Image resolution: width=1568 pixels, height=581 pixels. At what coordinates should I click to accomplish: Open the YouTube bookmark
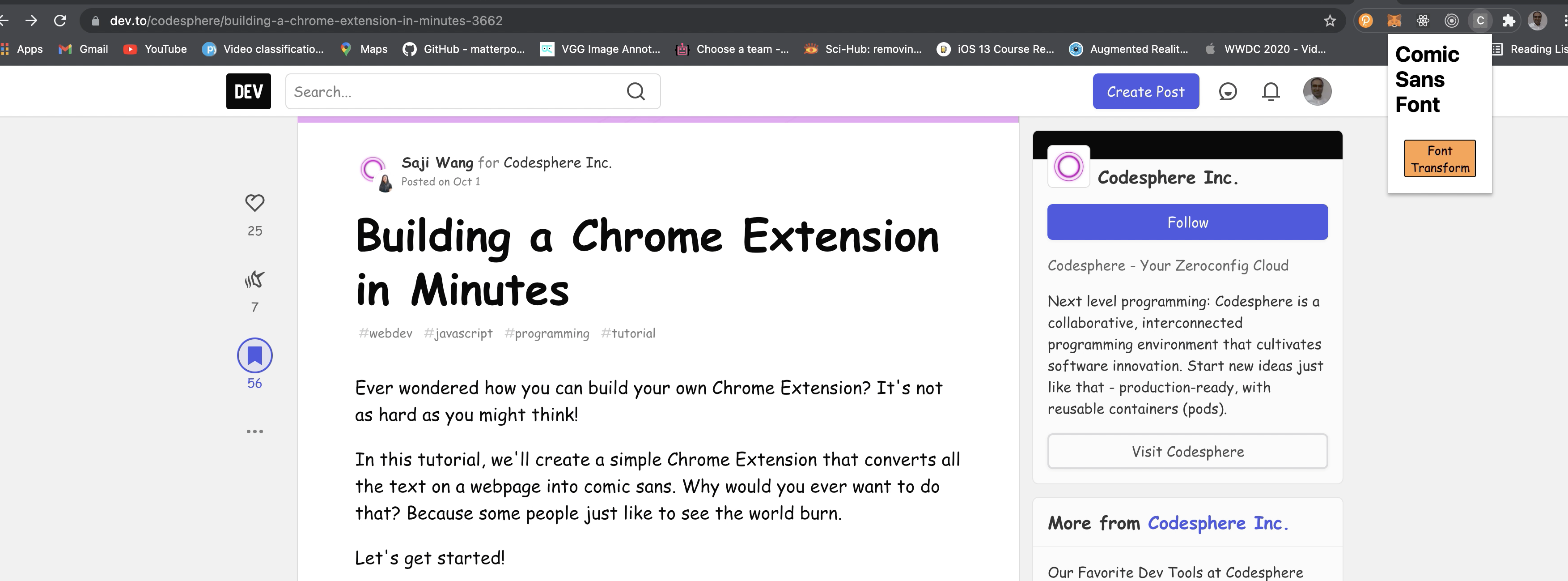155,49
